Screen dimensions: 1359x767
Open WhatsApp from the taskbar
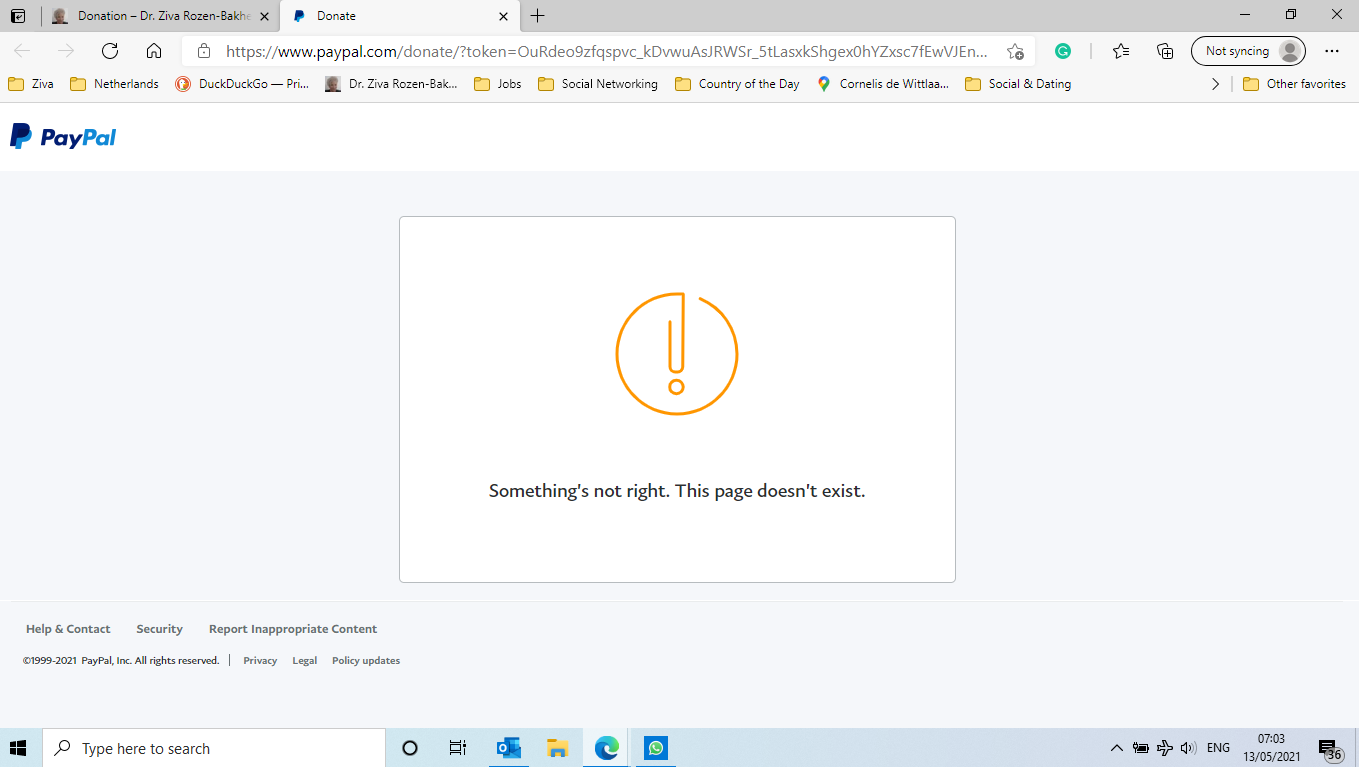655,748
